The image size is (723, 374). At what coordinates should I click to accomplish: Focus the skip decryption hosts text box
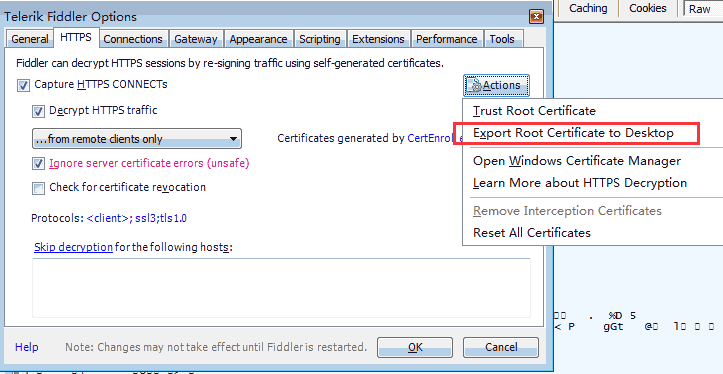click(281, 288)
